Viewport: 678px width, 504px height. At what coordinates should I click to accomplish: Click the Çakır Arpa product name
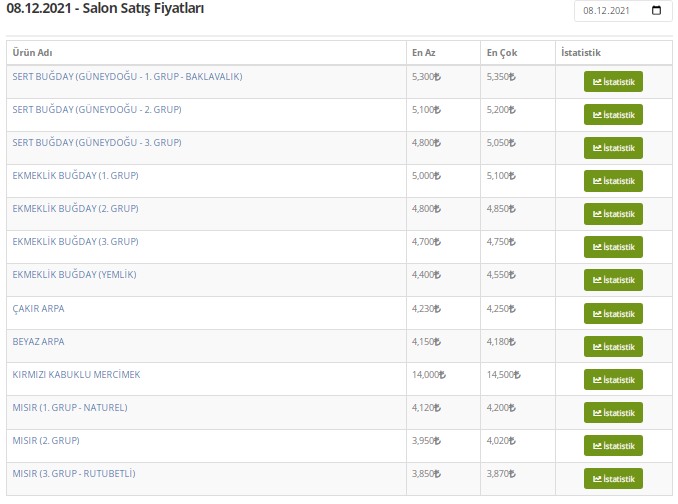click(38, 308)
